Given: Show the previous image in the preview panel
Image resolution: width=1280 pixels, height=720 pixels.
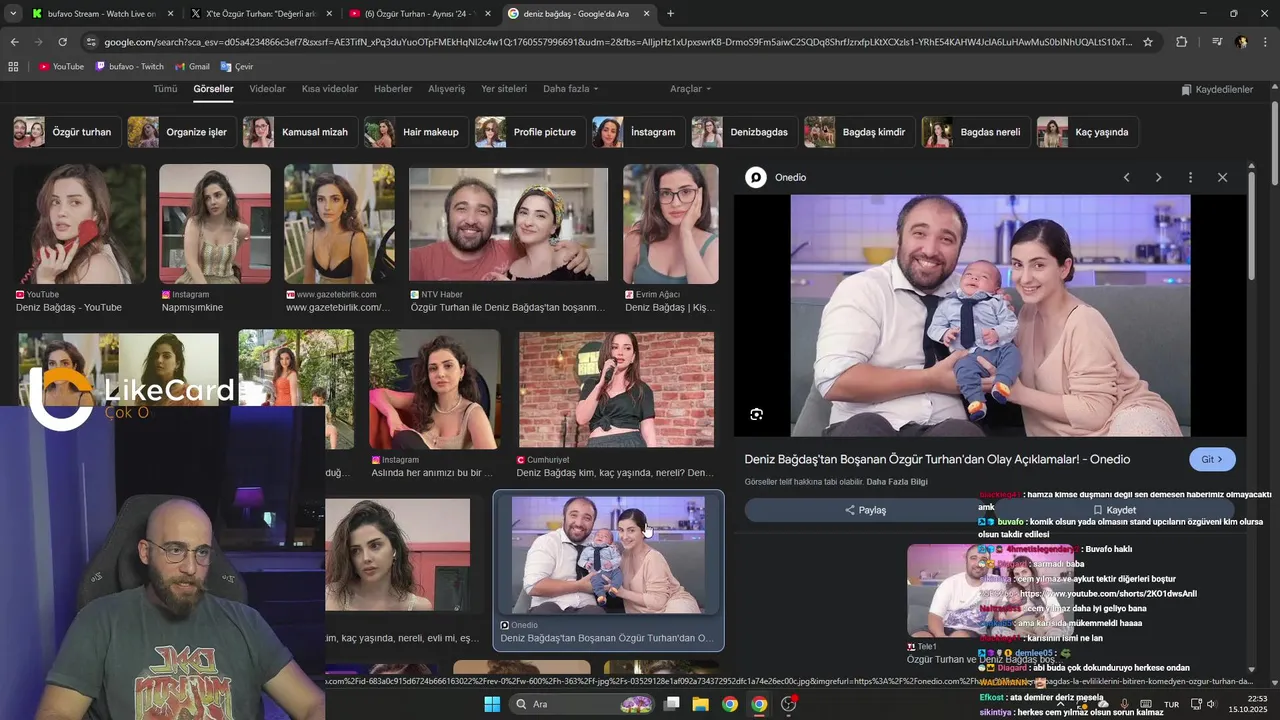Looking at the screenshot, I should (x=1126, y=177).
